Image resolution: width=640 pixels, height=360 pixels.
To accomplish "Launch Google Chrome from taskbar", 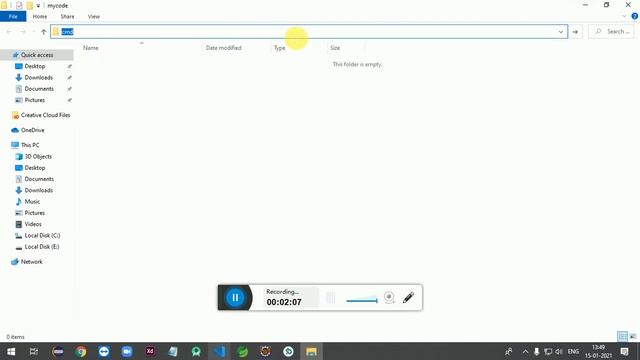I will click(81, 351).
